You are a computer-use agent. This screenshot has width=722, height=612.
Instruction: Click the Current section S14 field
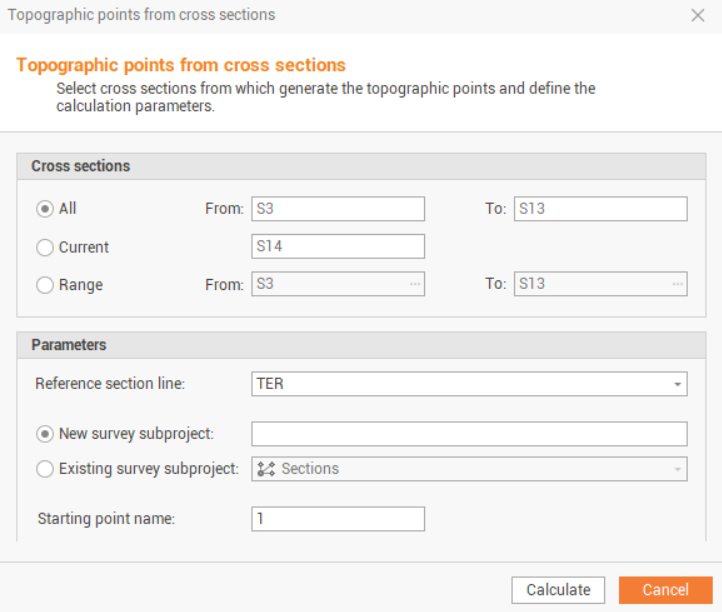click(337, 246)
